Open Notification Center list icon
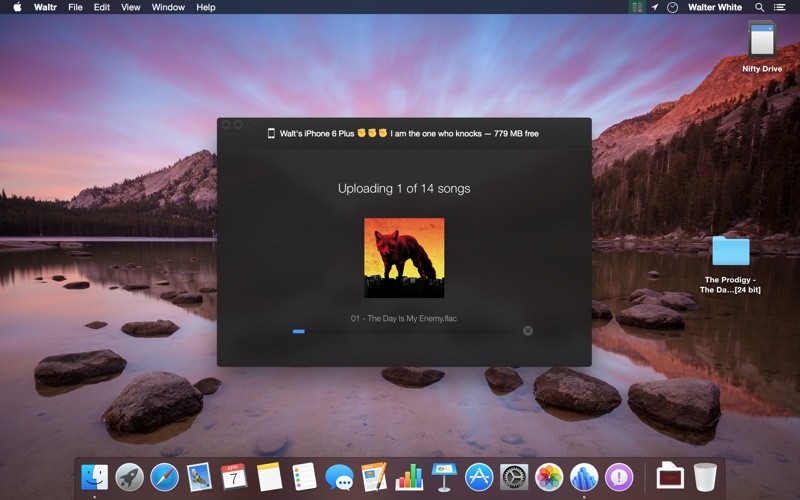Image resolution: width=800 pixels, height=500 pixels. 779,7
